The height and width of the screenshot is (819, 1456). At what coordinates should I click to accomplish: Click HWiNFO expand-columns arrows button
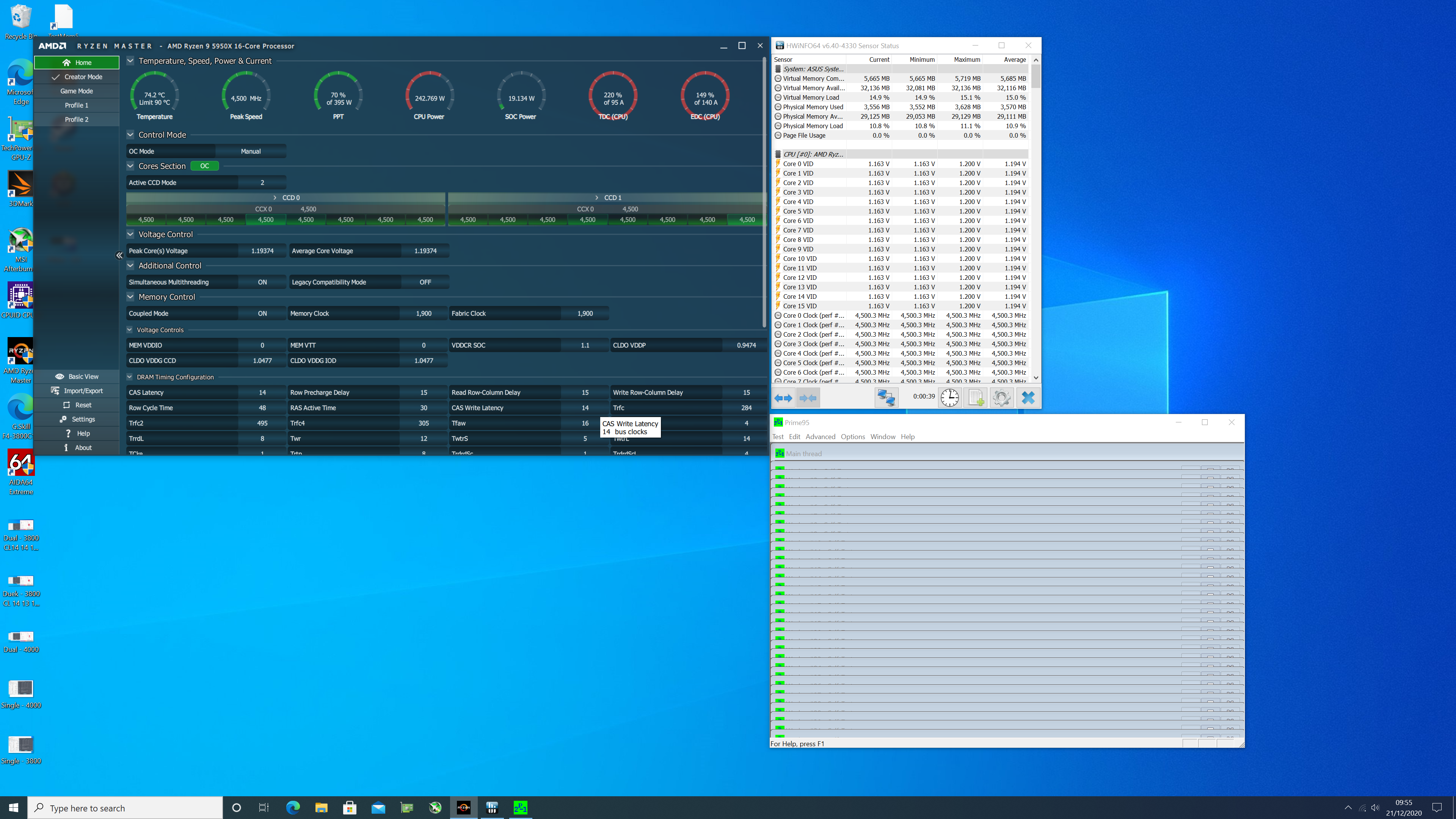[x=783, y=398]
